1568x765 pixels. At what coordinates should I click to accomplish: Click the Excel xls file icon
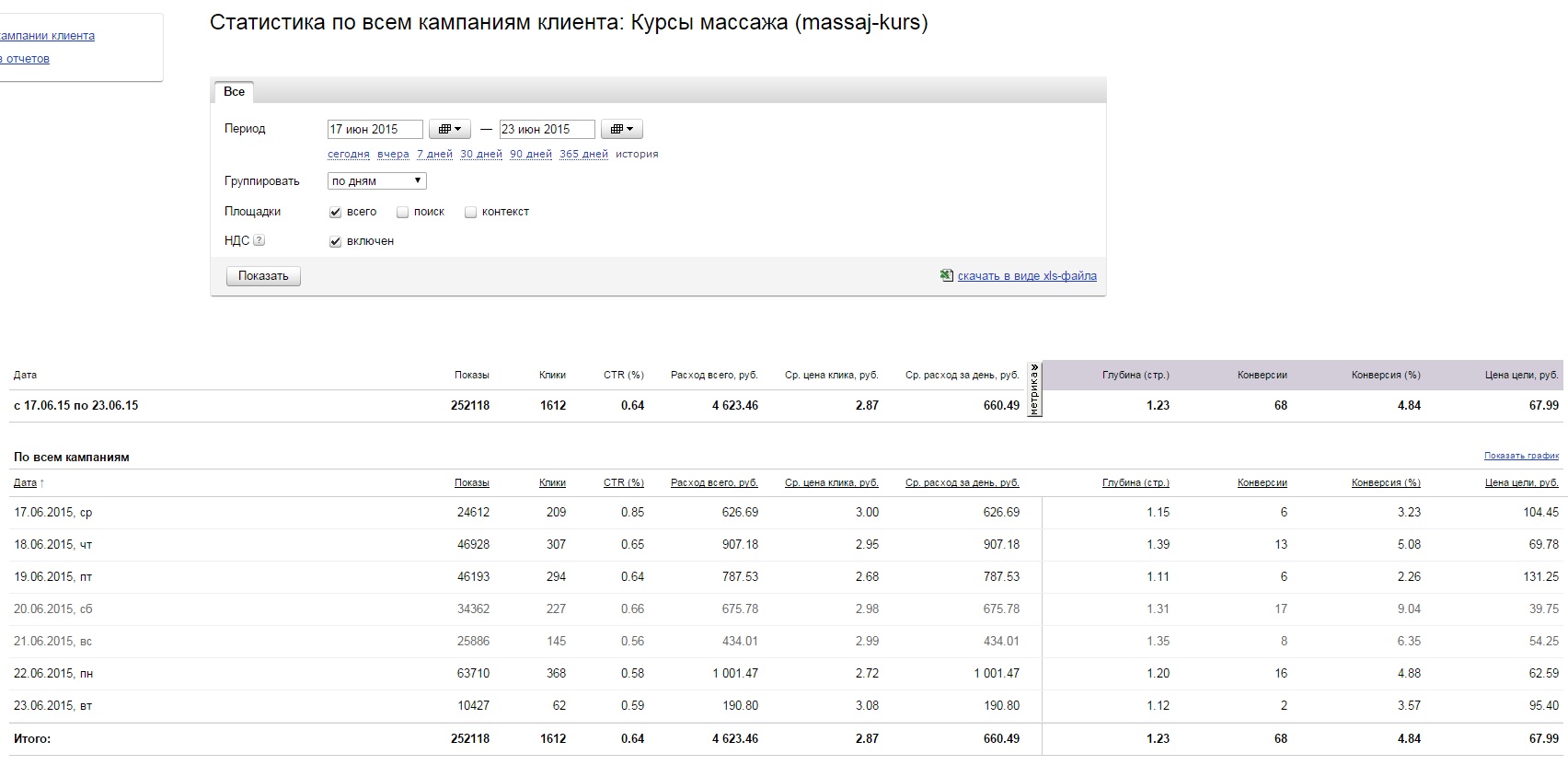tap(946, 275)
